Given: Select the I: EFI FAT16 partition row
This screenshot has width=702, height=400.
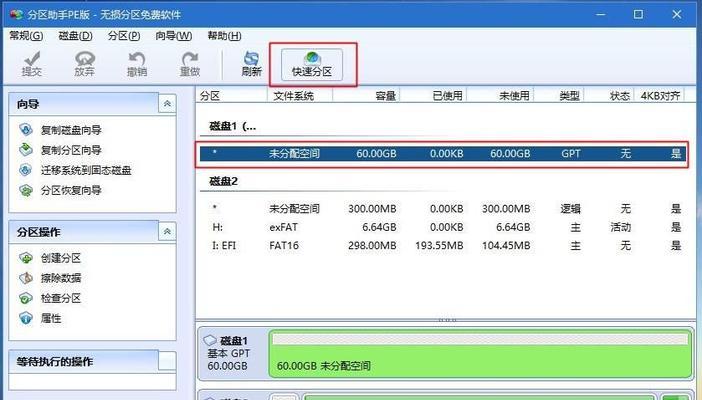Looking at the screenshot, I should click(441, 245).
